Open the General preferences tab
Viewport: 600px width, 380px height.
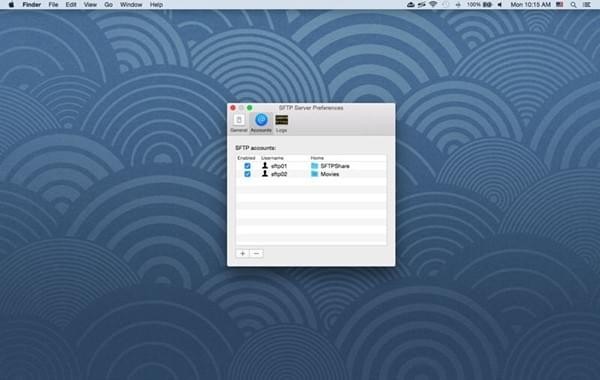pyautogui.click(x=239, y=123)
